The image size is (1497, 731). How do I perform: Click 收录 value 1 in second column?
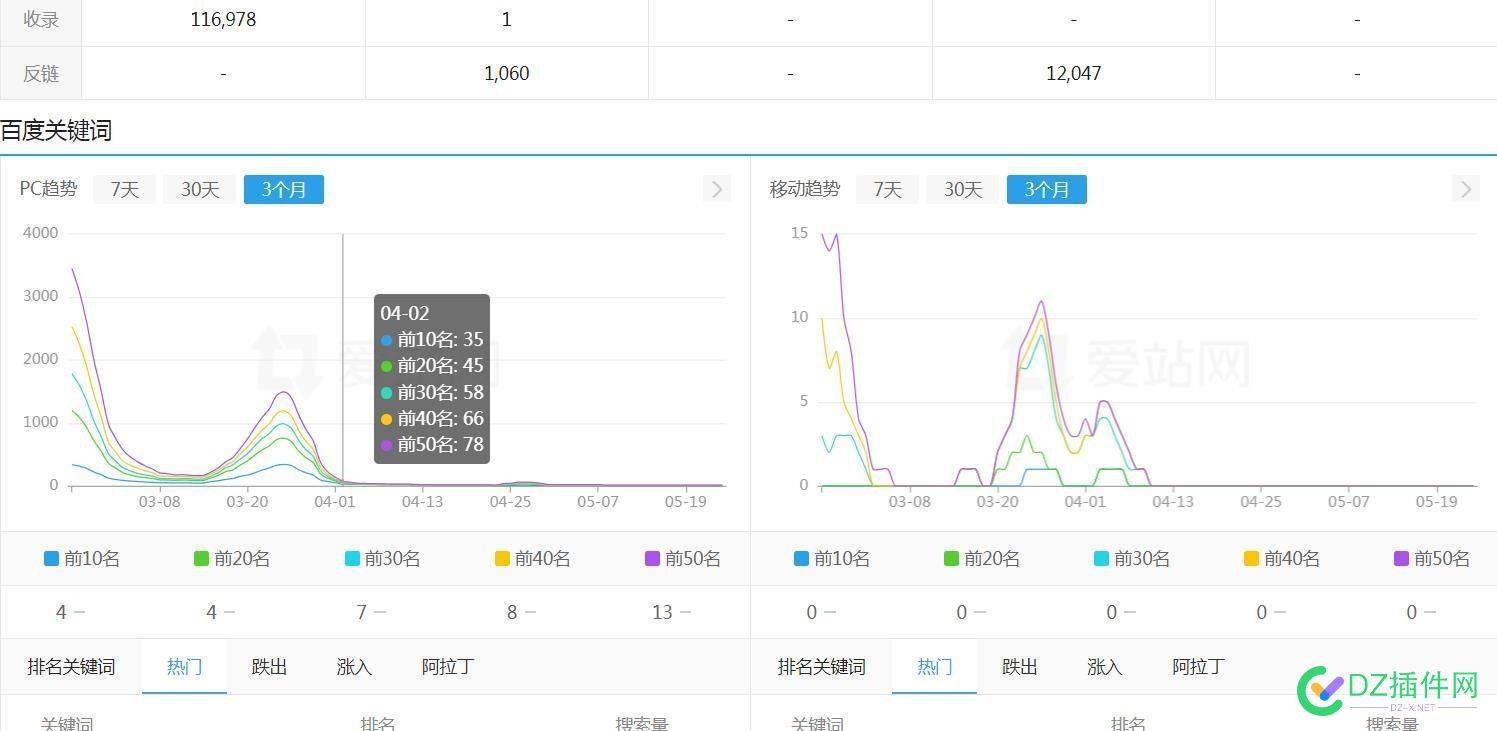[x=506, y=20]
